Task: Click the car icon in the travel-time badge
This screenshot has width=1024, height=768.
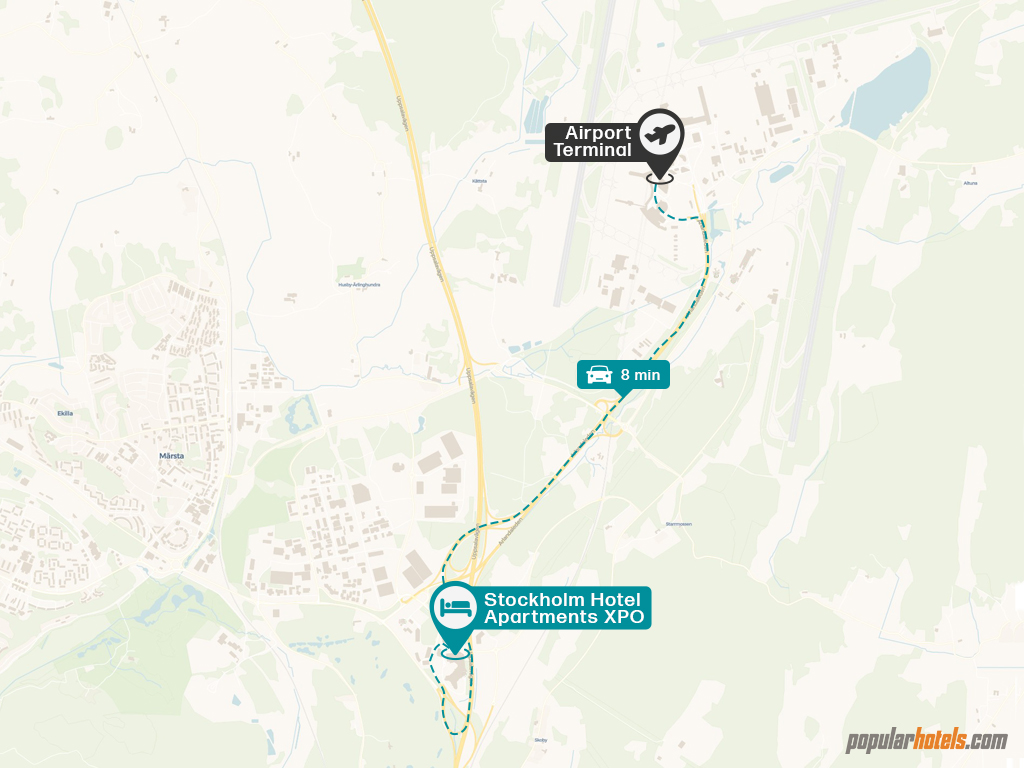Action: tap(600, 375)
